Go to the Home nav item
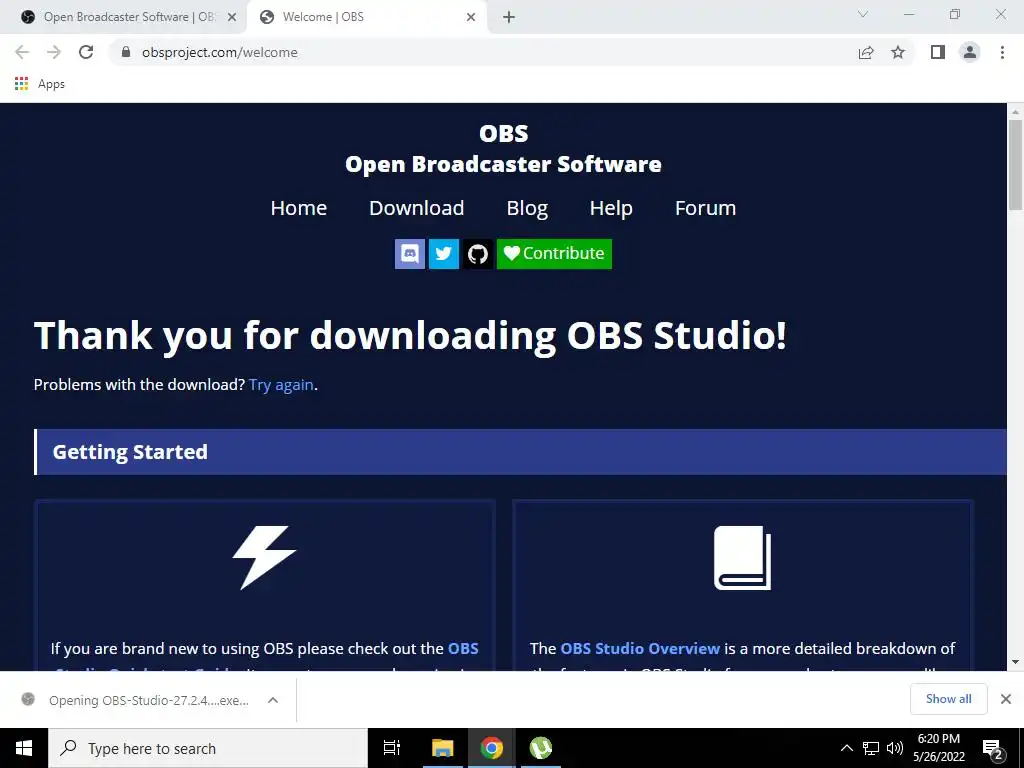This screenshot has width=1024, height=768. (x=298, y=208)
